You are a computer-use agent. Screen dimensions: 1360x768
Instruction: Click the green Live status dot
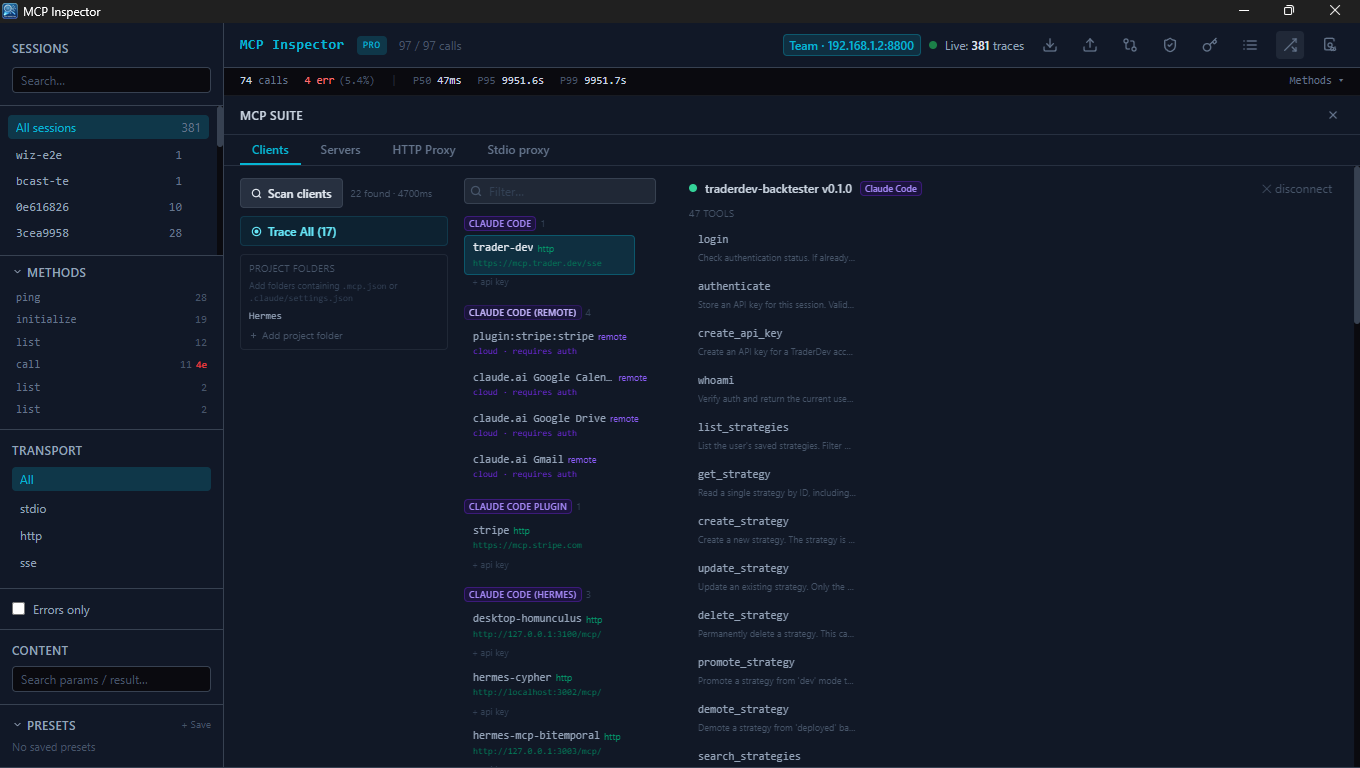coord(933,45)
